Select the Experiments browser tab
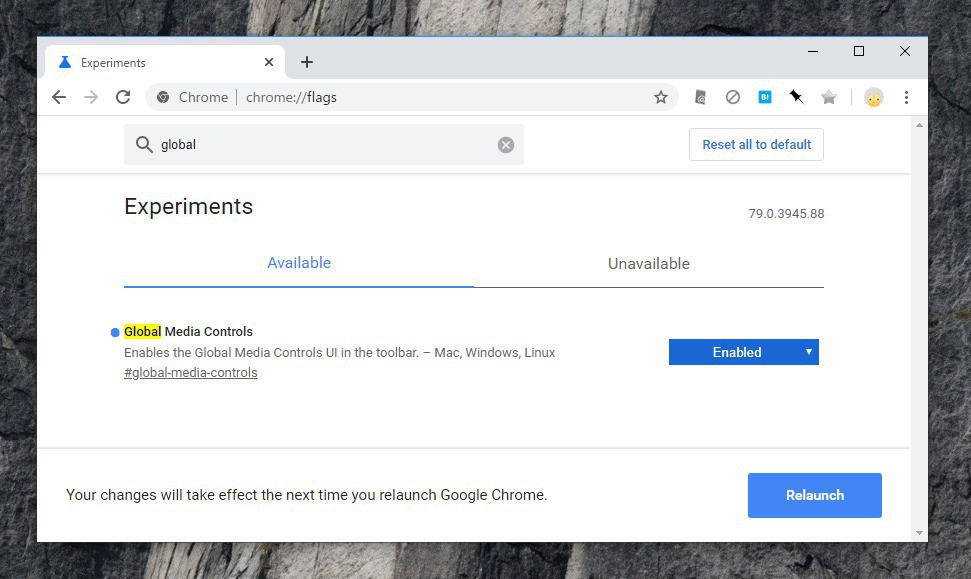971x579 pixels. [165, 62]
